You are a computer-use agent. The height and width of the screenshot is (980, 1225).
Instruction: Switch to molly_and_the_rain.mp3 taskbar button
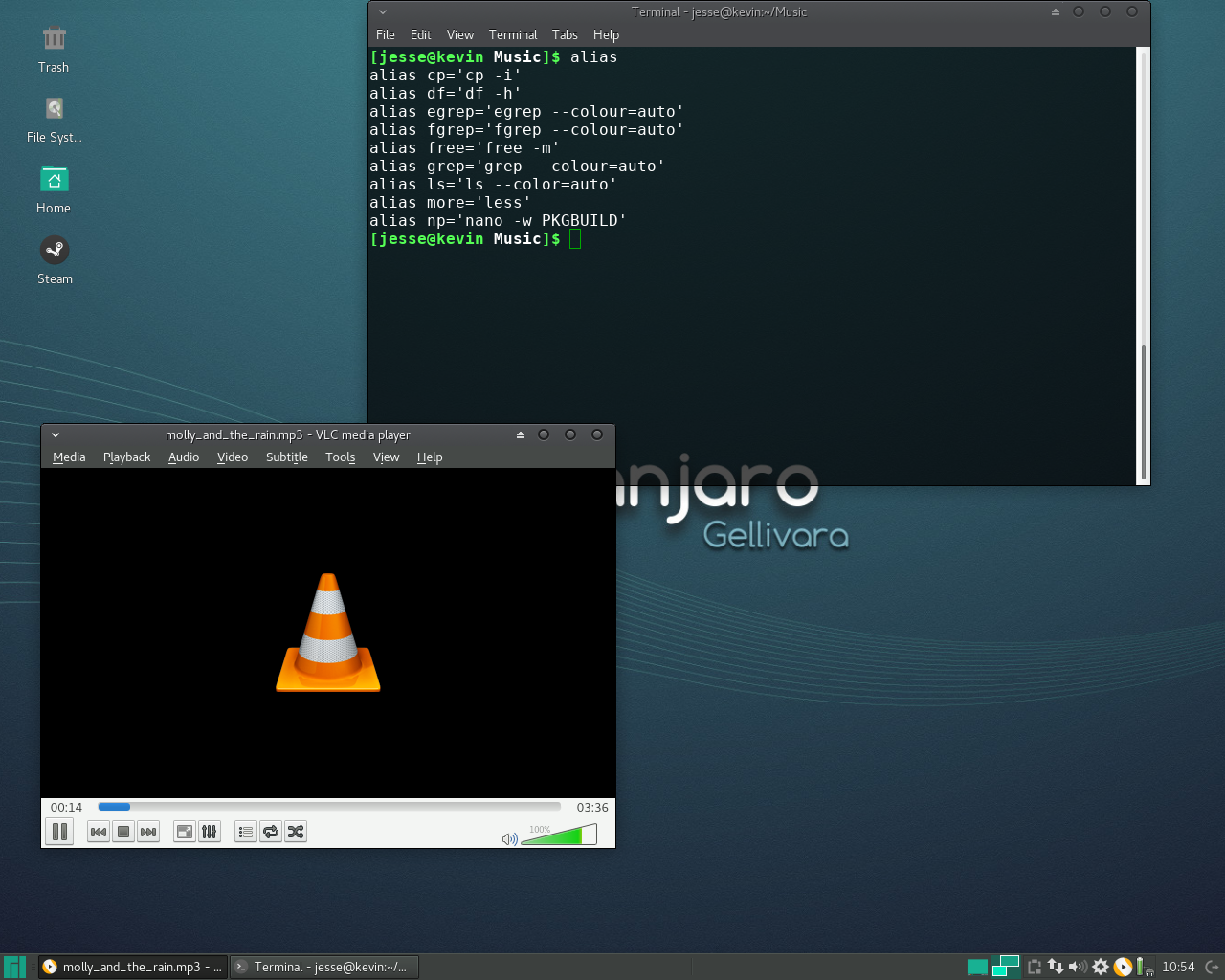133,967
